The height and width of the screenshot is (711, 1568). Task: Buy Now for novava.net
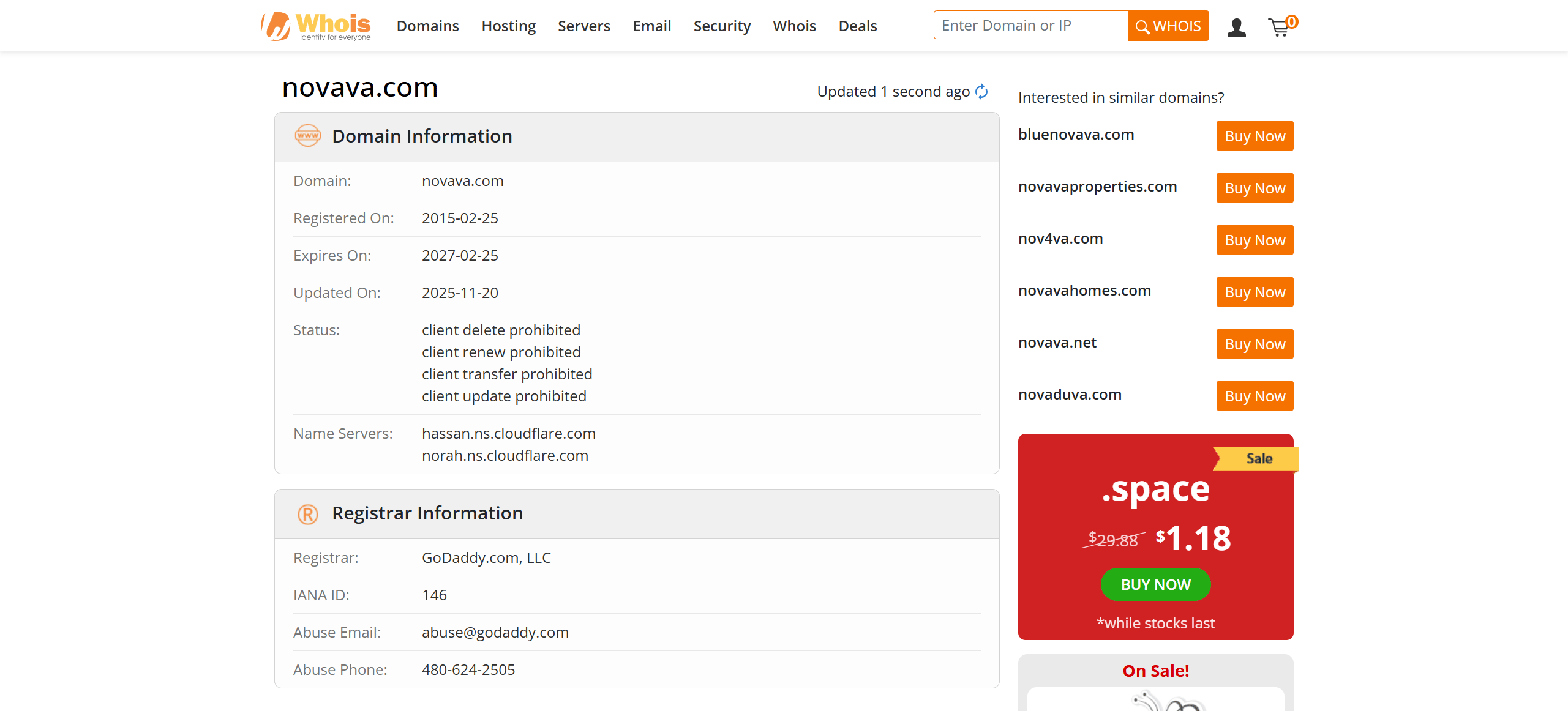[1255, 344]
